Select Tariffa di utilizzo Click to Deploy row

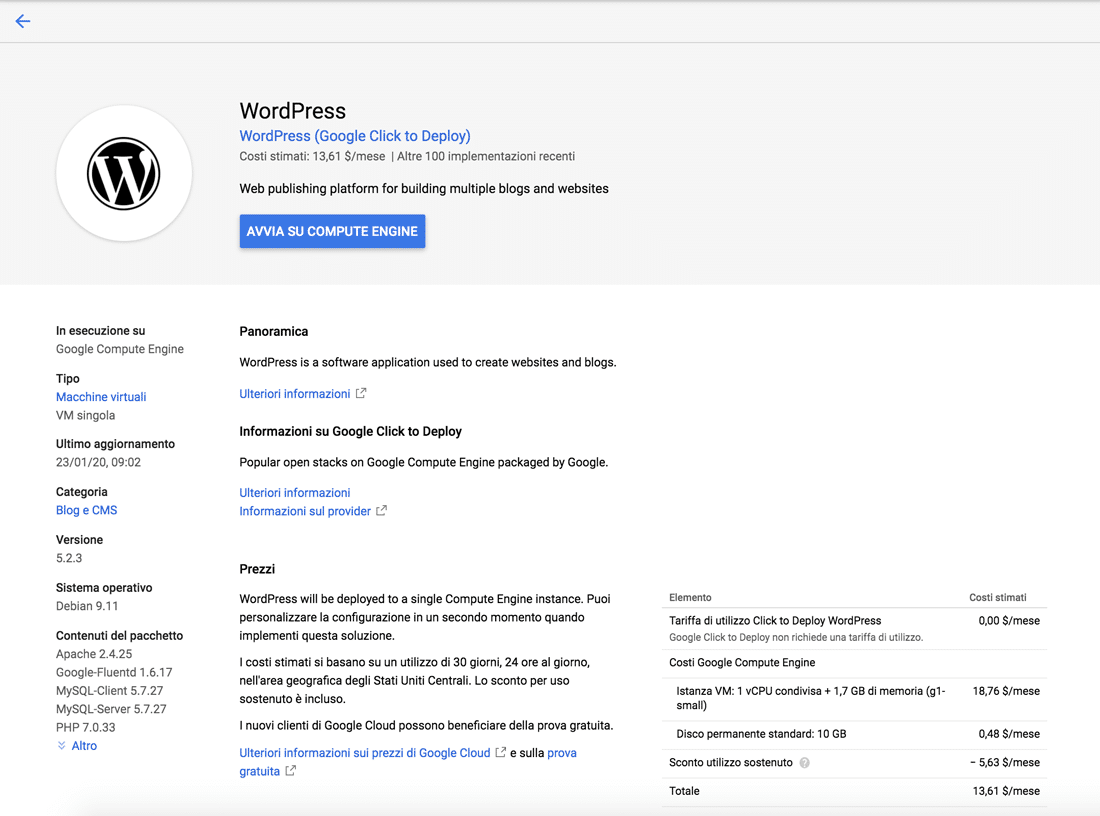[854, 629]
